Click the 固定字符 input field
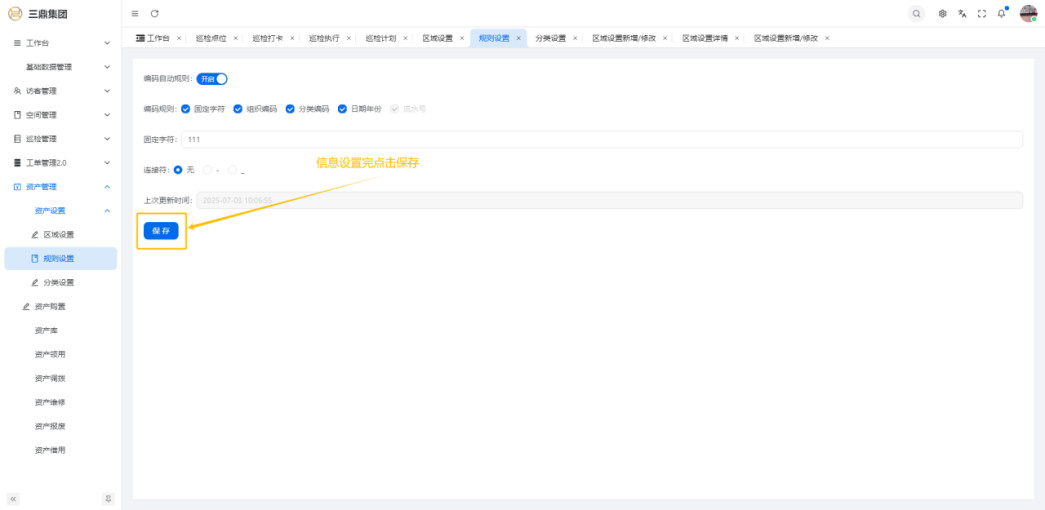1045x510 pixels. coord(600,139)
